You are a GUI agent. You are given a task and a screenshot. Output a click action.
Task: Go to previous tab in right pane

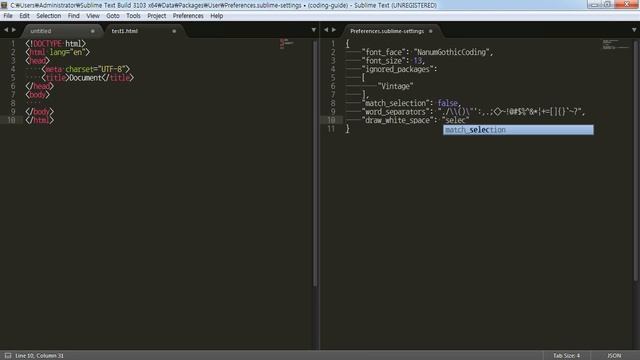pos(326,30)
